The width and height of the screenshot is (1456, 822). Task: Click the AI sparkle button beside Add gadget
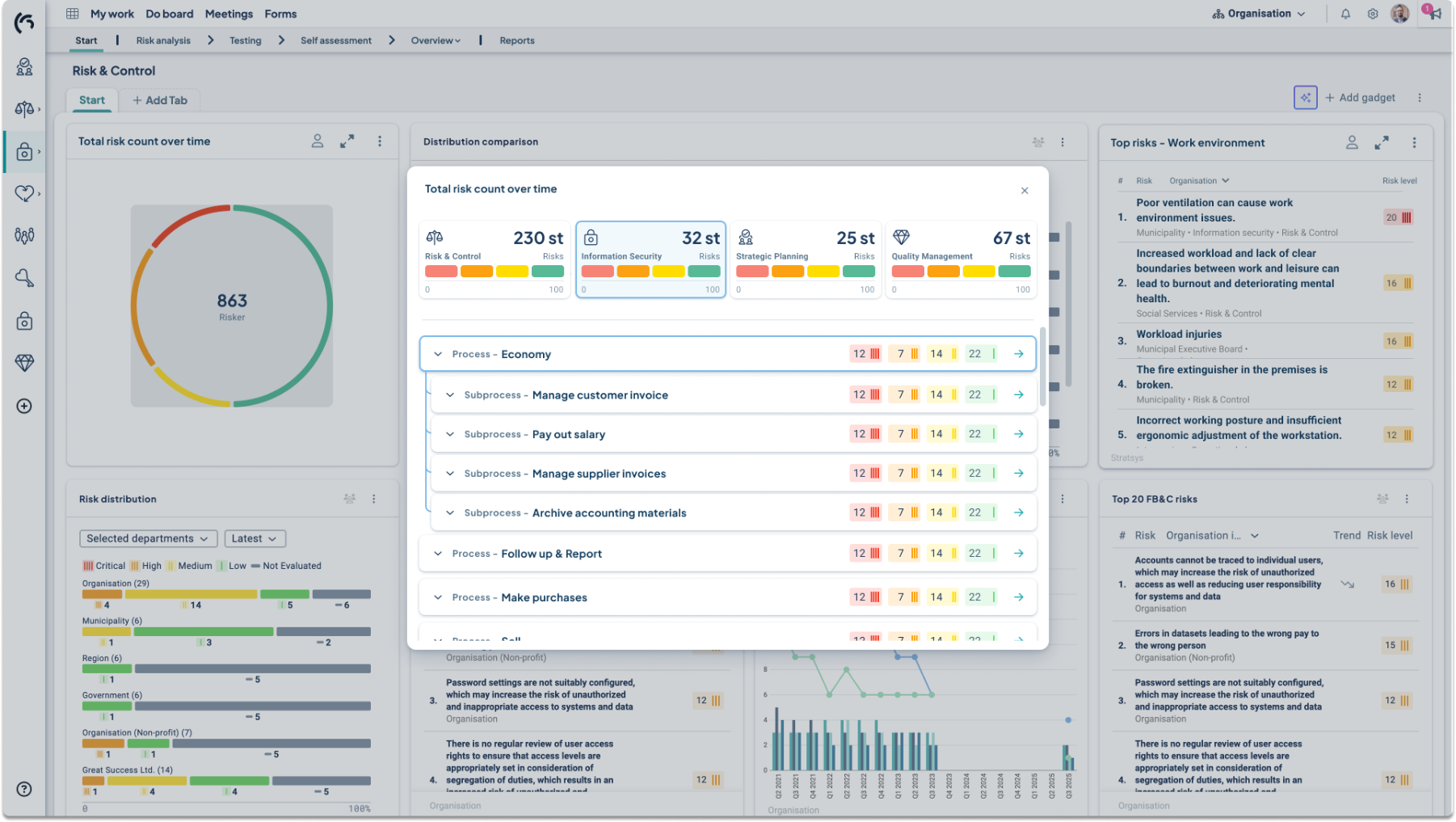pyautogui.click(x=1305, y=97)
